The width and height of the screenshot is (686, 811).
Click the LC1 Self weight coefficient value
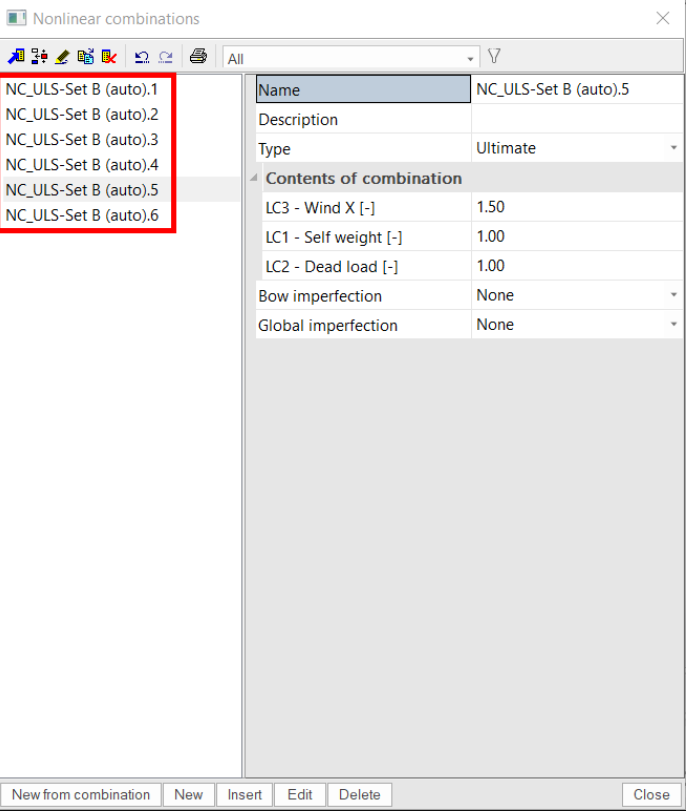[x=577, y=236]
